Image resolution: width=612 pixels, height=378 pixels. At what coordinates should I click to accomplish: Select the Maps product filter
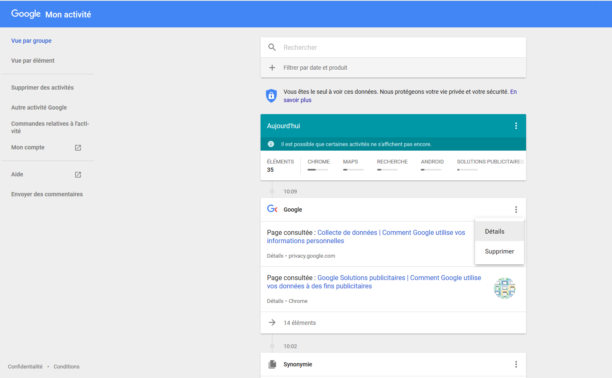tap(353, 165)
